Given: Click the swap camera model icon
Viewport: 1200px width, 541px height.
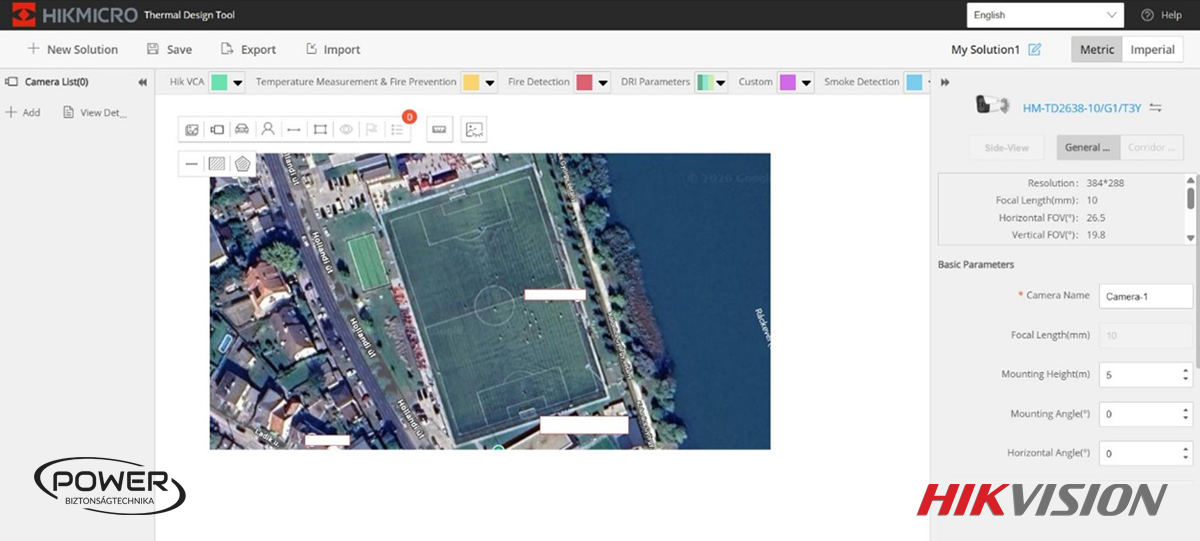Looking at the screenshot, I should coord(1157,107).
